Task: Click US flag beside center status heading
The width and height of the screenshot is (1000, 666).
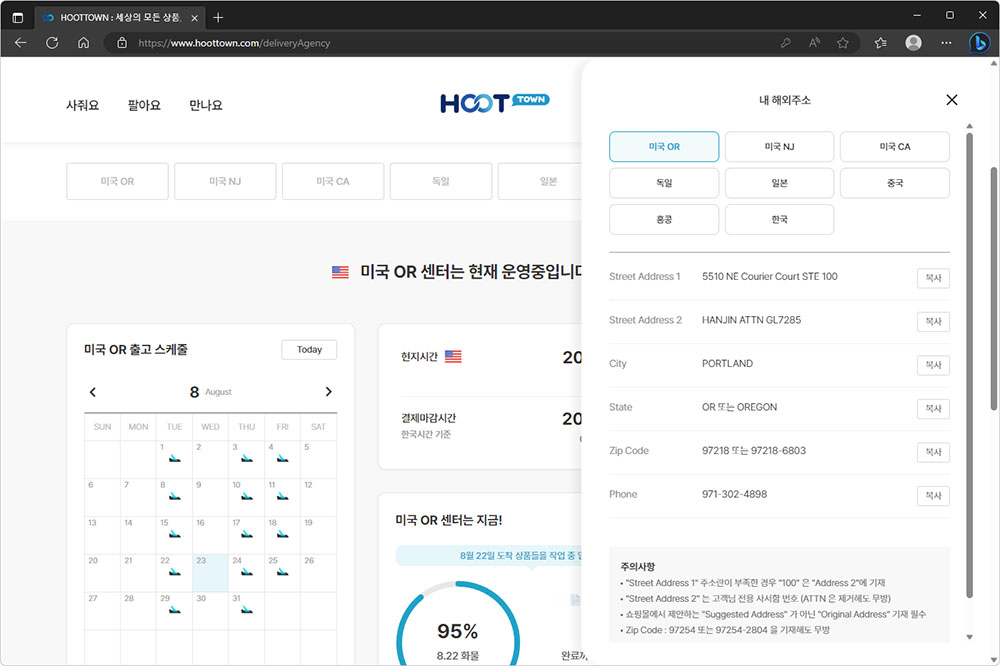Action: [340, 272]
